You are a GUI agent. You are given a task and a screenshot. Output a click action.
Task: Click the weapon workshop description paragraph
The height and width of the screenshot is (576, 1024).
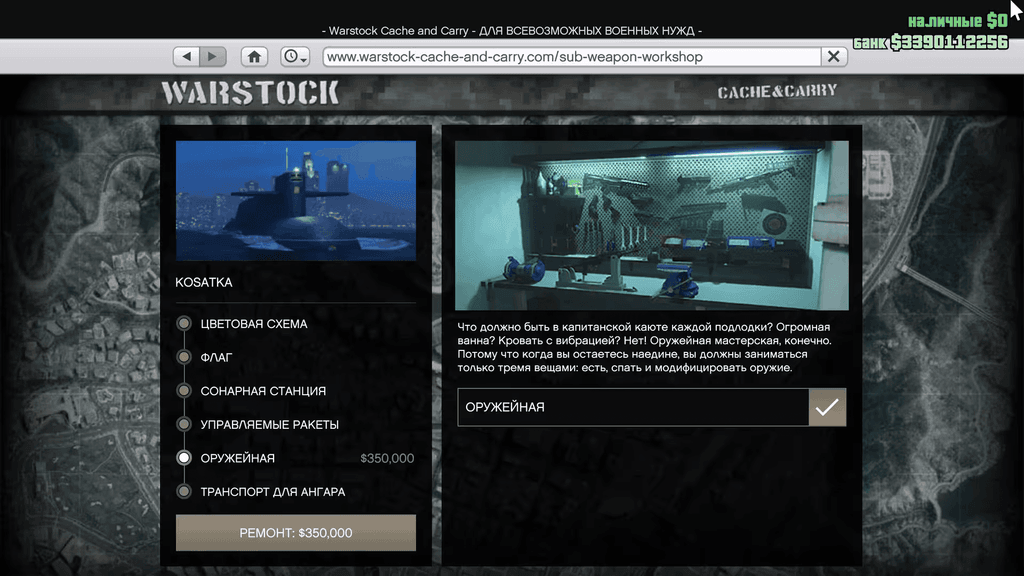click(x=645, y=347)
